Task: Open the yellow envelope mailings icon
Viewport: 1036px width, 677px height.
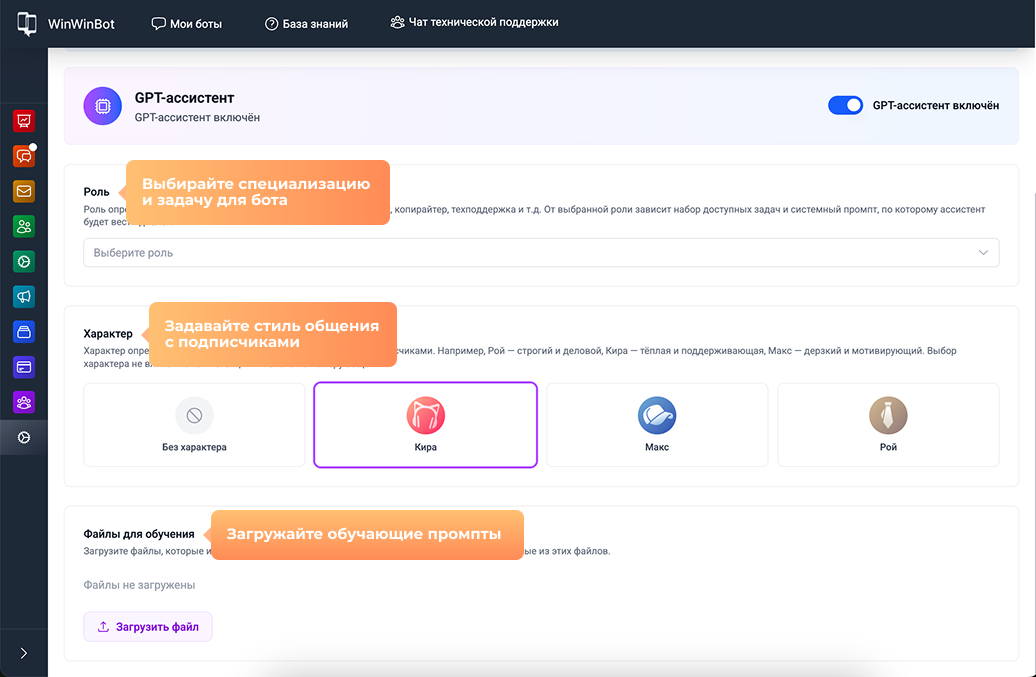Action: [x=24, y=191]
